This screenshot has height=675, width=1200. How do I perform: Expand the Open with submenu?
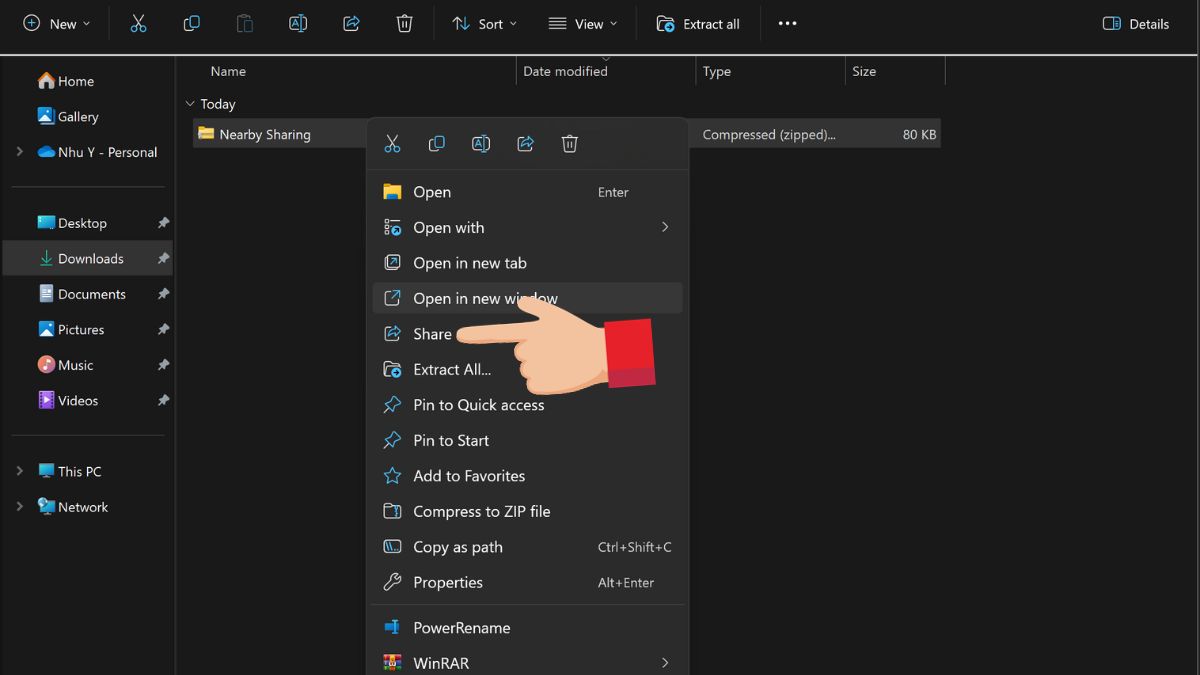click(x=448, y=227)
